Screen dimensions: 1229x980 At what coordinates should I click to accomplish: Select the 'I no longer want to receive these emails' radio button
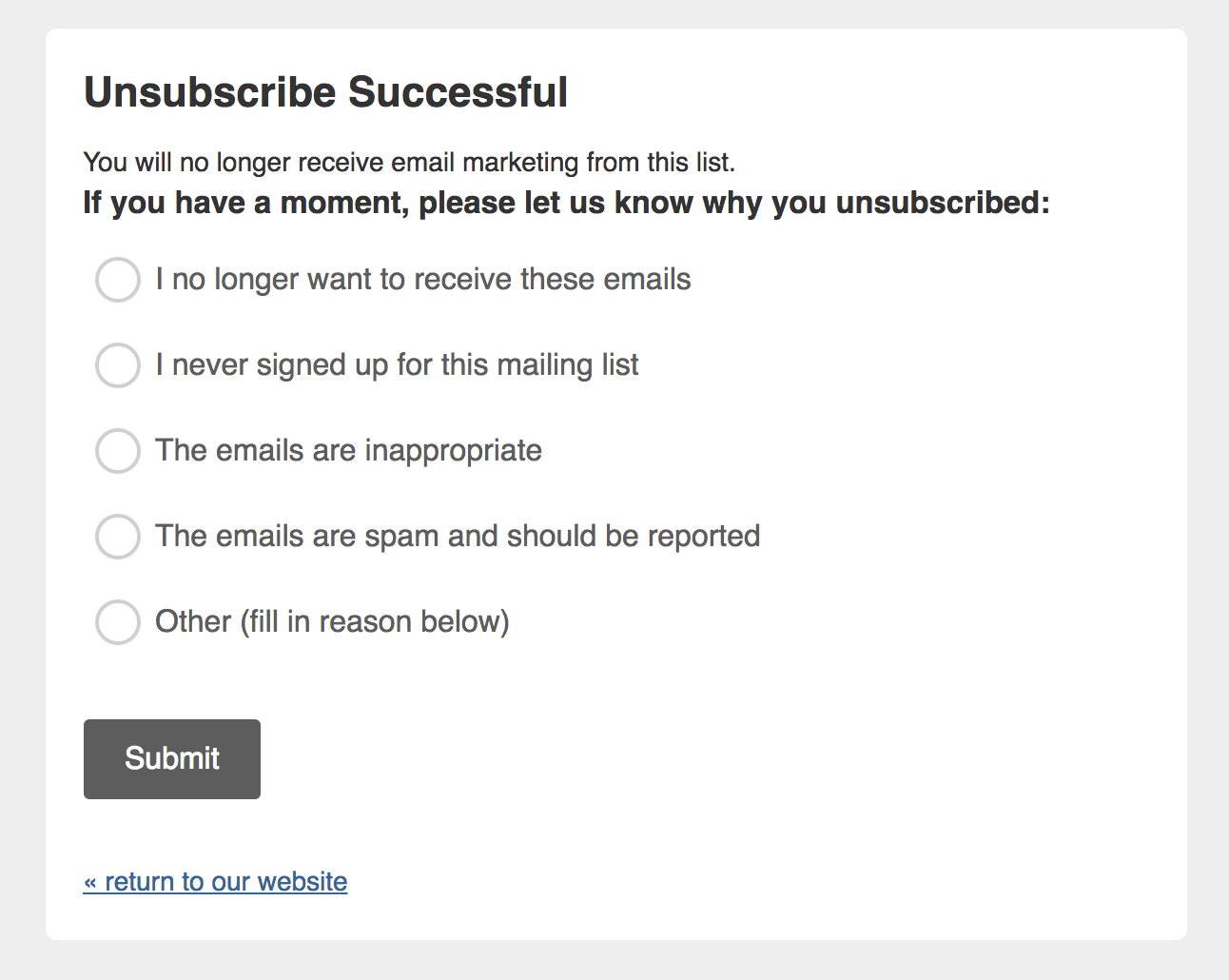tap(118, 280)
